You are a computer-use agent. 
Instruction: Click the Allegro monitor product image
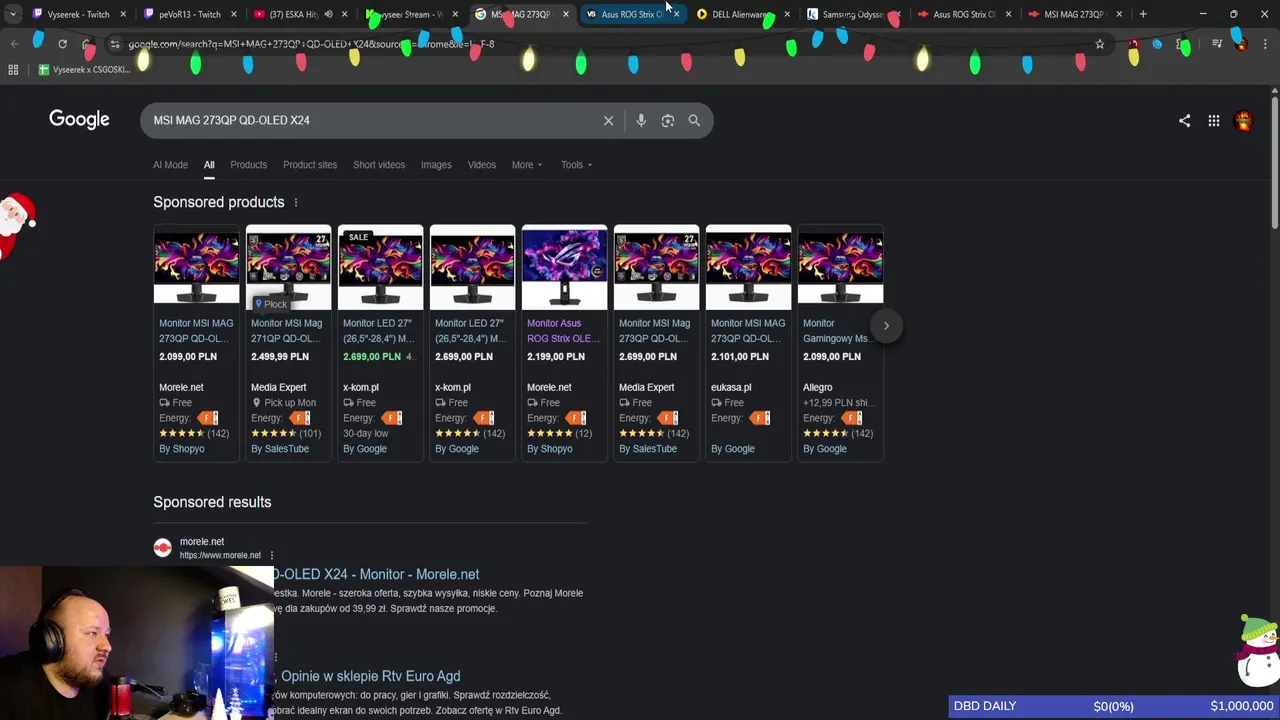pos(840,267)
